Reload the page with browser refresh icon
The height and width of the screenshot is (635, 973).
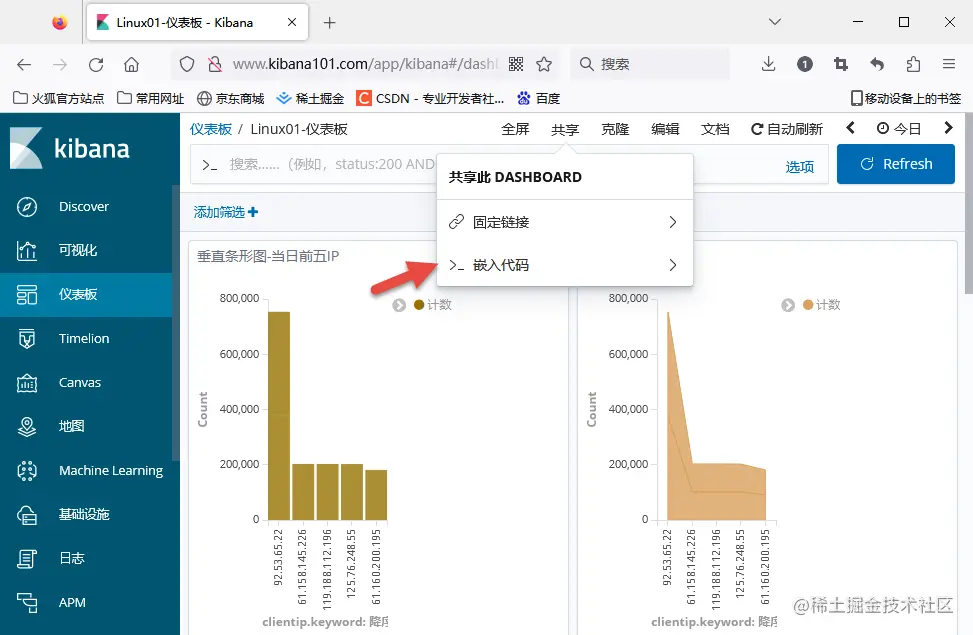point(96,64)
